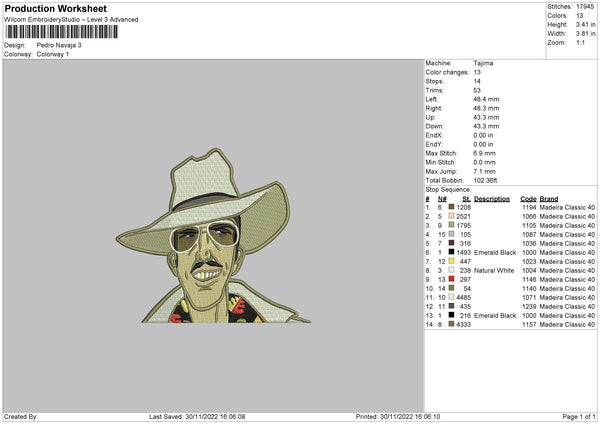Click the Machine value Tajima
The width and height of the screenshot is (600, 424).
[x=483, y=63]
